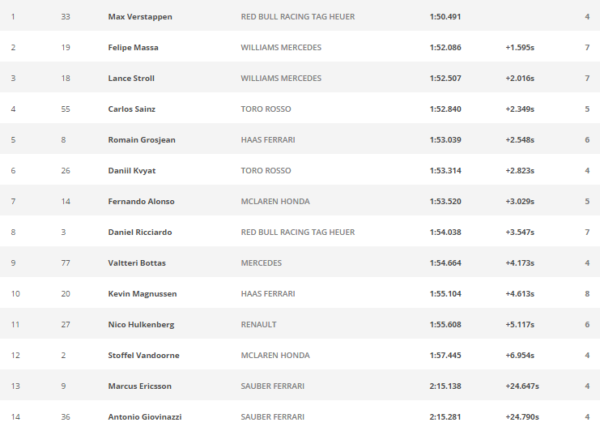Screen dimensions: 600x431
Task: Select Romain Grosjean's name
Action: [x=141, y=140]
